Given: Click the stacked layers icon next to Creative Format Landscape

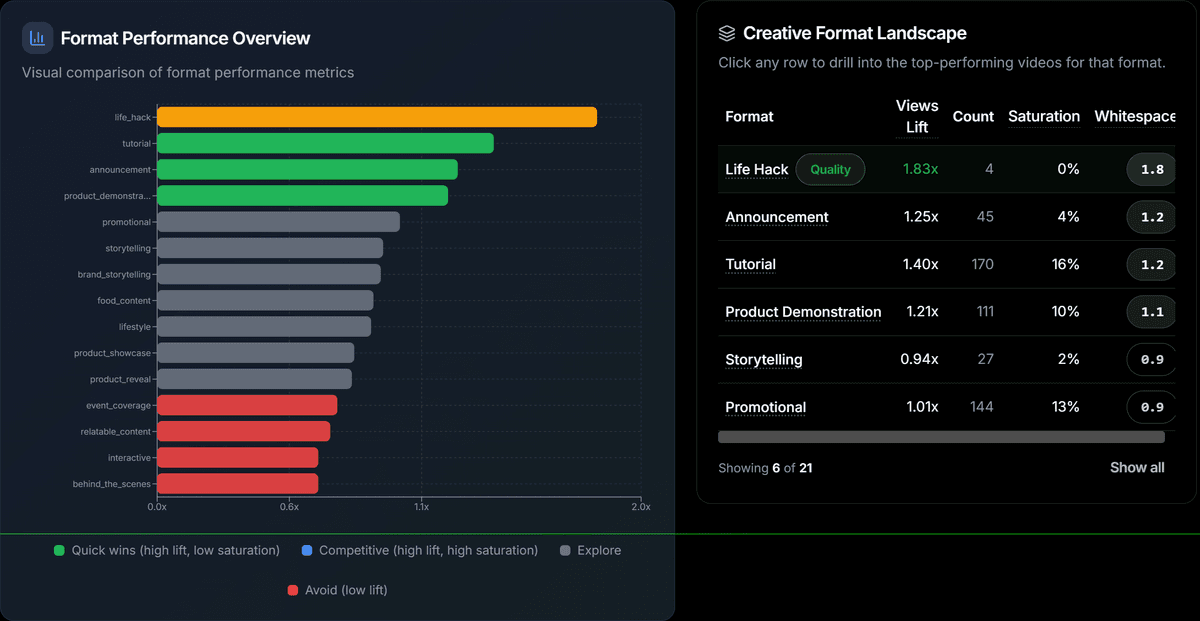Looking at the screenshot, I should pos(729,32).
